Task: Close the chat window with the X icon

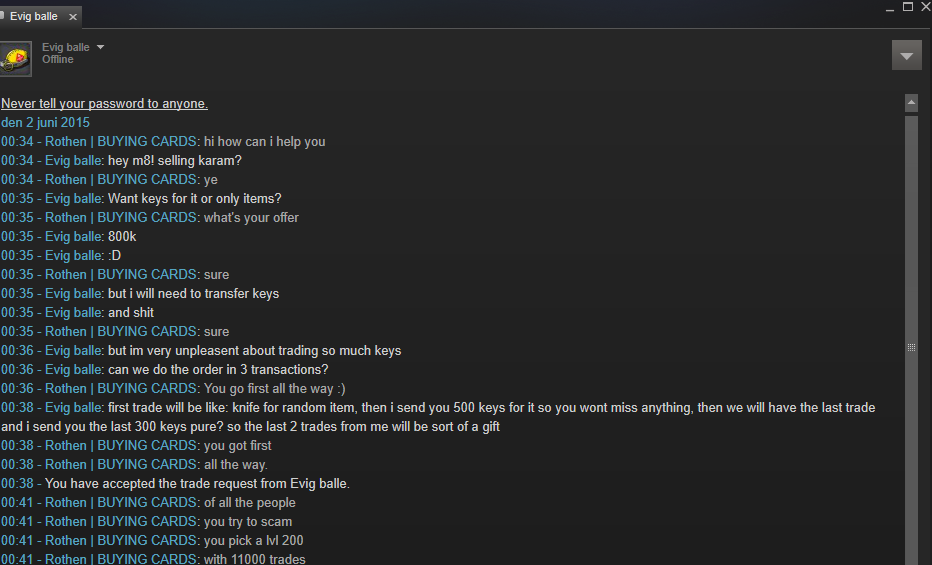Action: point(926,7)
